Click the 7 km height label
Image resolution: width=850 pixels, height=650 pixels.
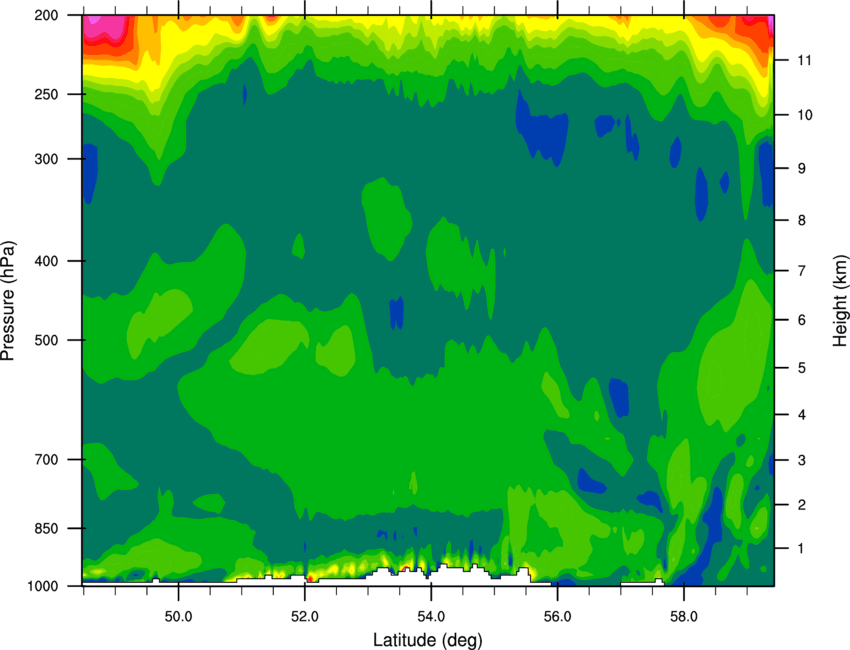[802, 271]
